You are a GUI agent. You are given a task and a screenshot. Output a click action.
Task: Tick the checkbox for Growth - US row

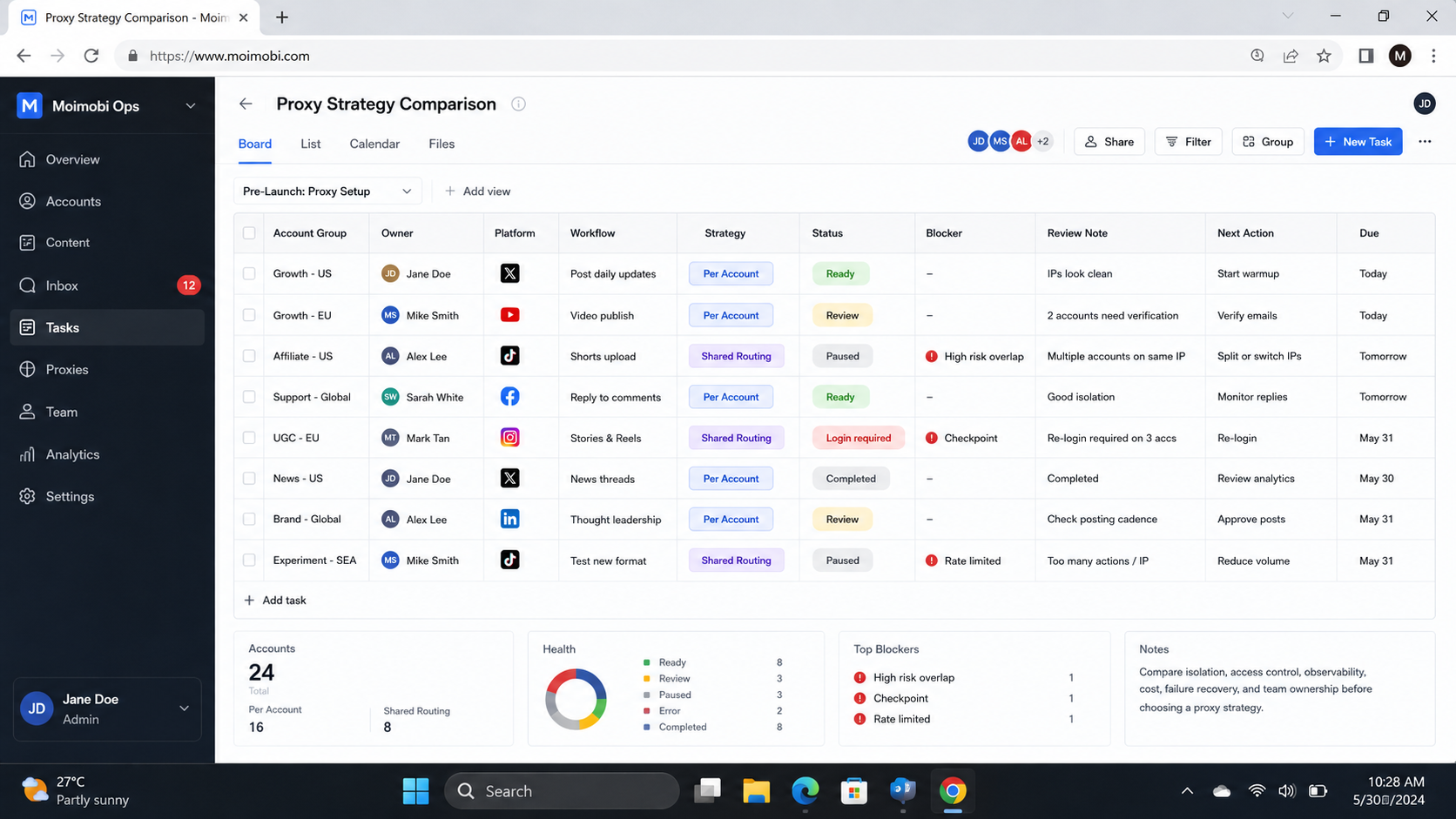pyautogui.click(x=249, y=273)
